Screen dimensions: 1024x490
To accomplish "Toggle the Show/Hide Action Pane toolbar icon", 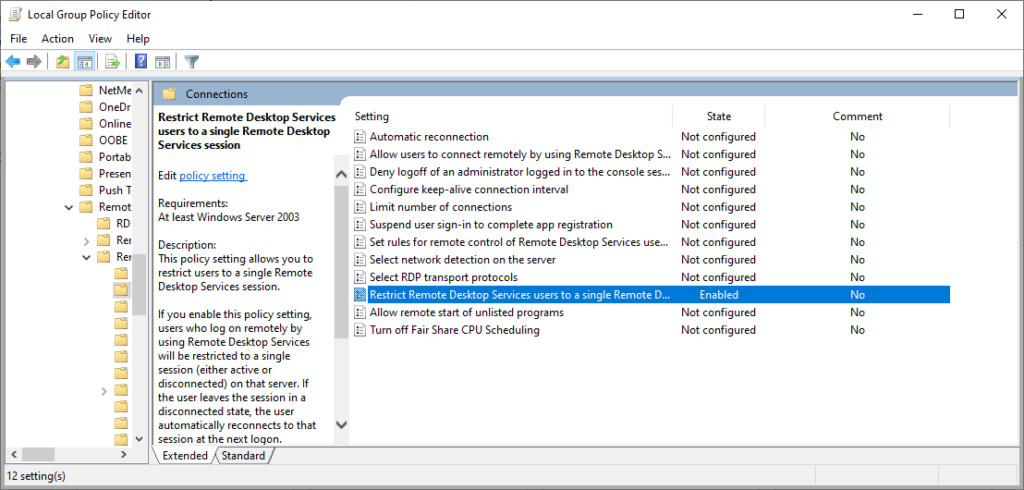I will tap(162, 62).
